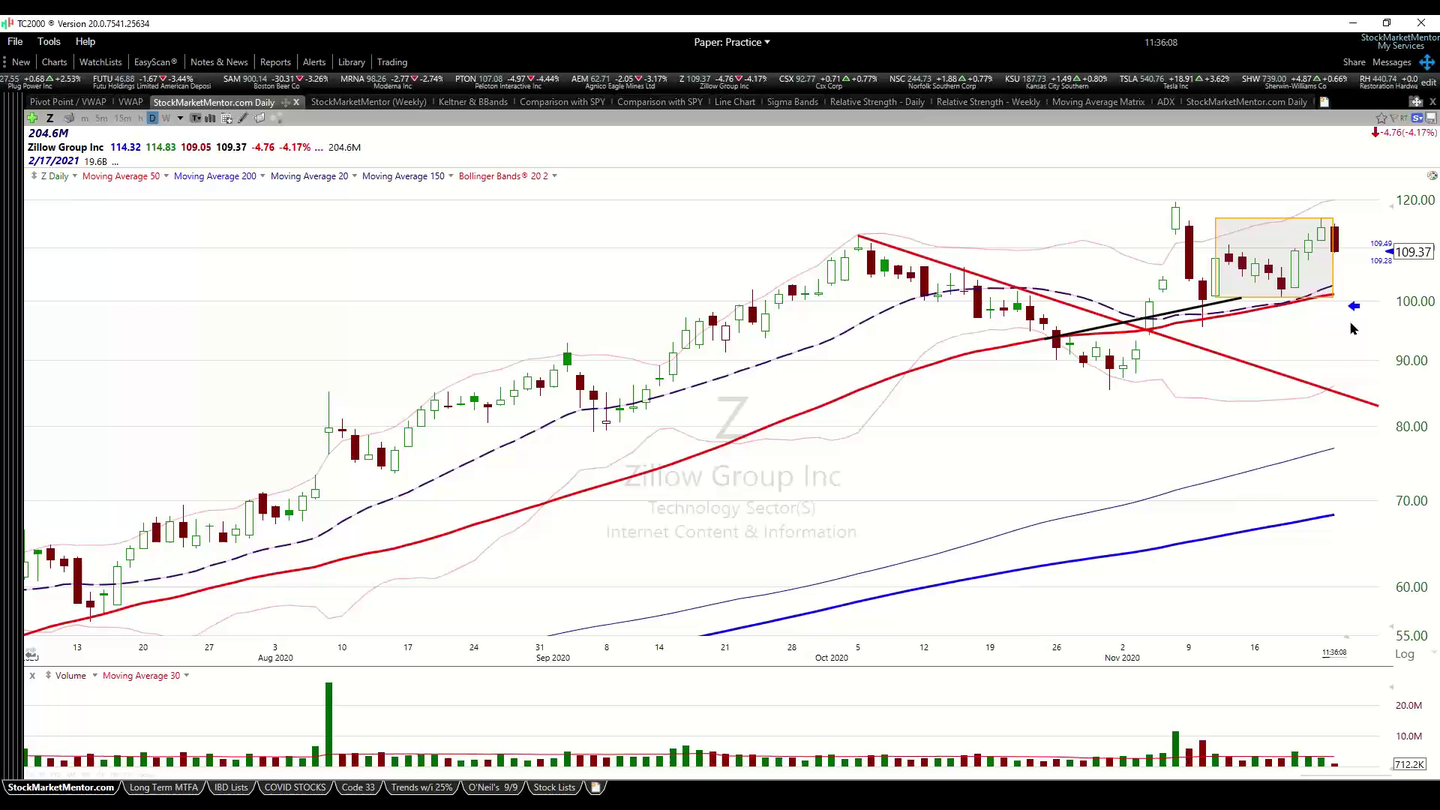1440x810 pixels.
Task: Click the notes tag icon in chart toolbar
Action: [x=260, y=118]
